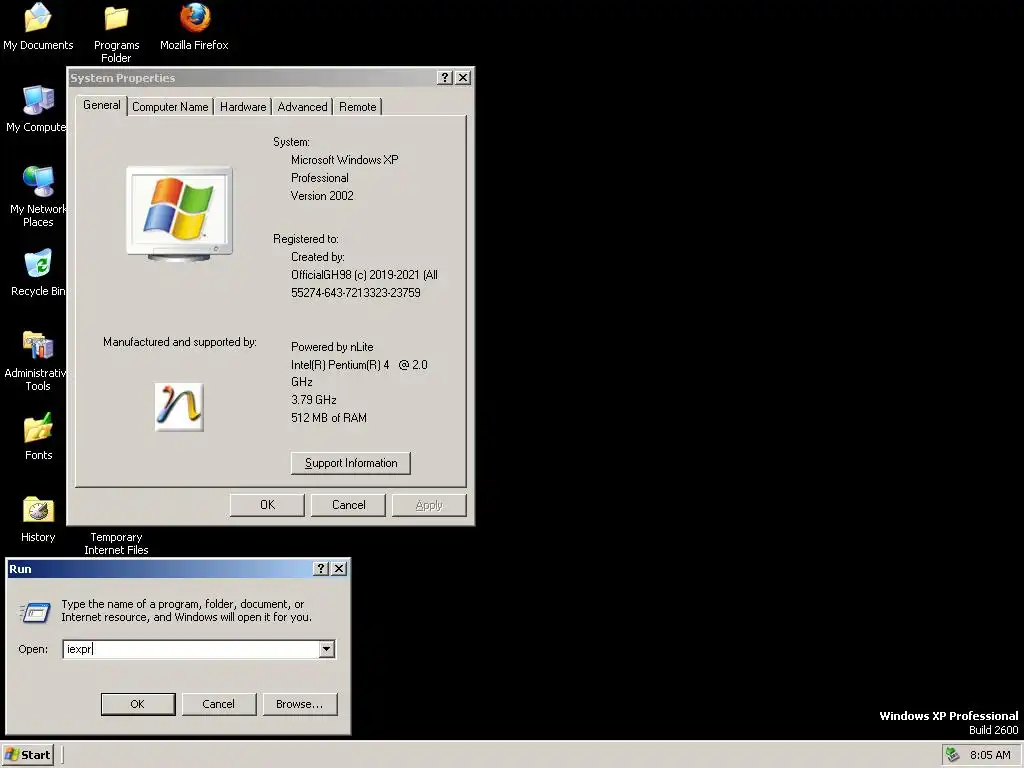1024x768 pixels.
Task: Open the Advanced tab
Action: click(302, 106)
